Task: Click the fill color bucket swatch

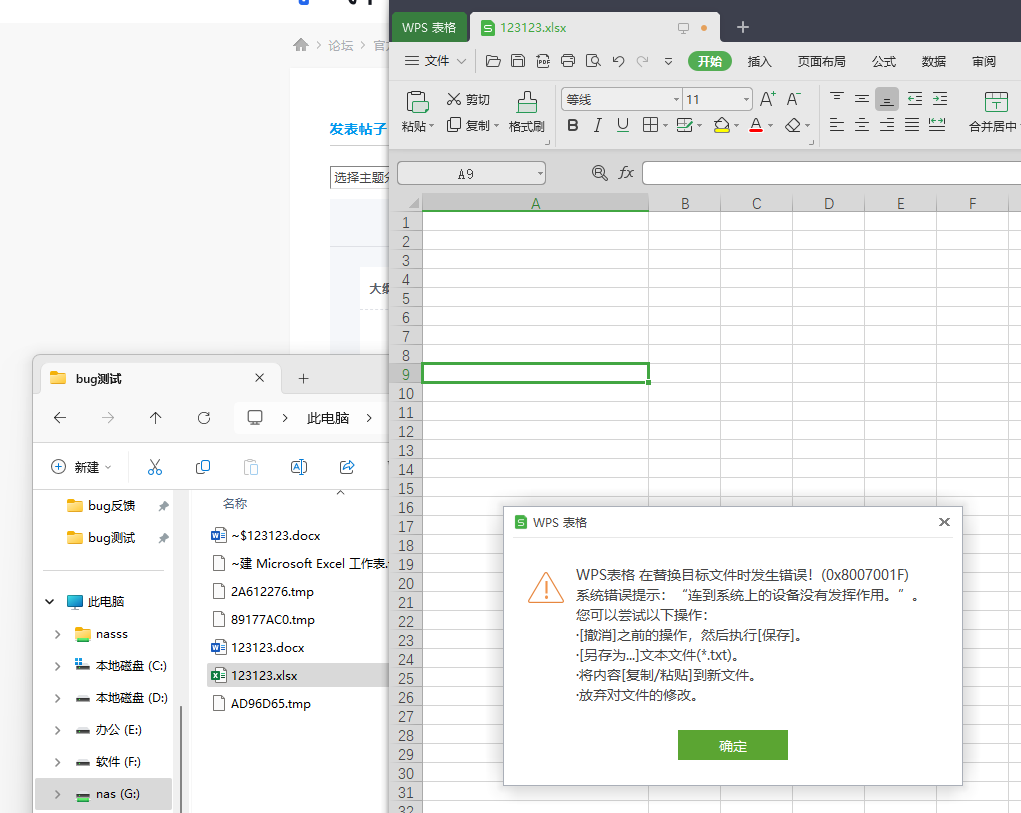Action: point(721,125)
